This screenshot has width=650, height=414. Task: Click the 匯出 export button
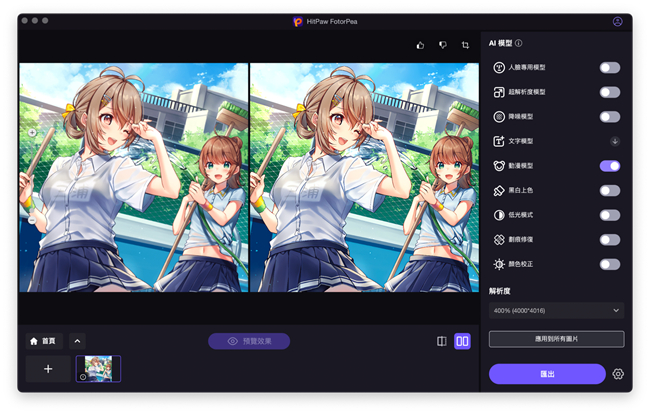click(547, 374)
